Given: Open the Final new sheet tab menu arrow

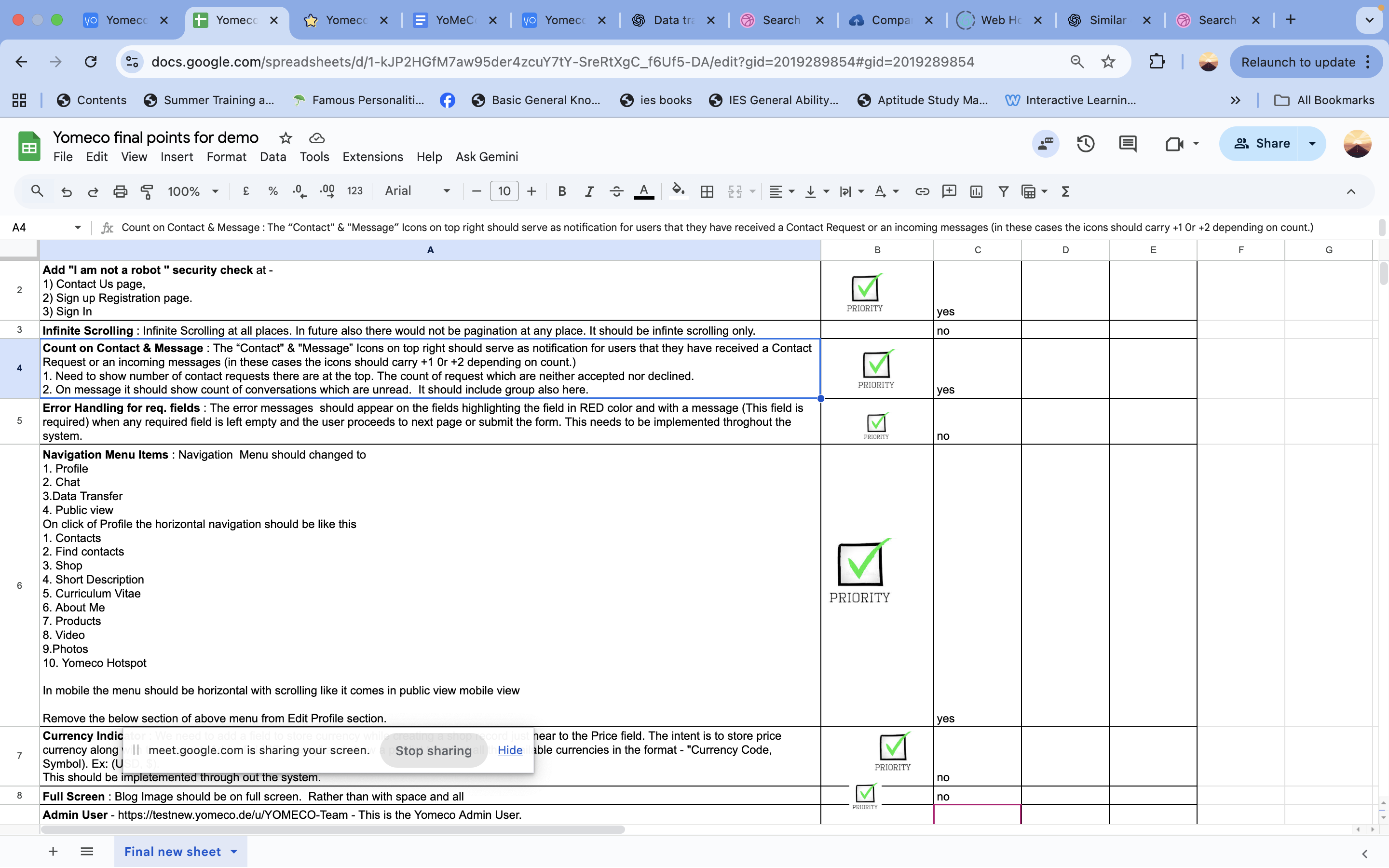Looking at the screenshot, I should (x=234, y=851).
